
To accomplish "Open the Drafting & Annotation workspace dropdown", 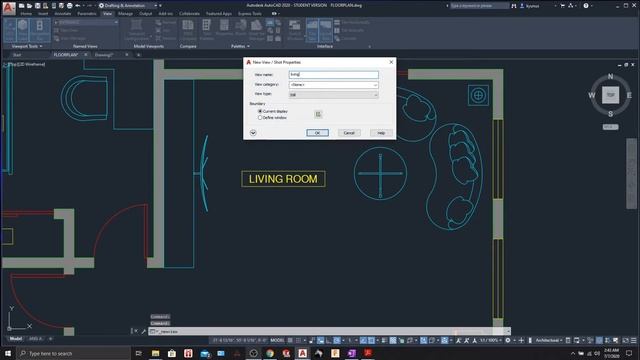I will coord(129,6).
